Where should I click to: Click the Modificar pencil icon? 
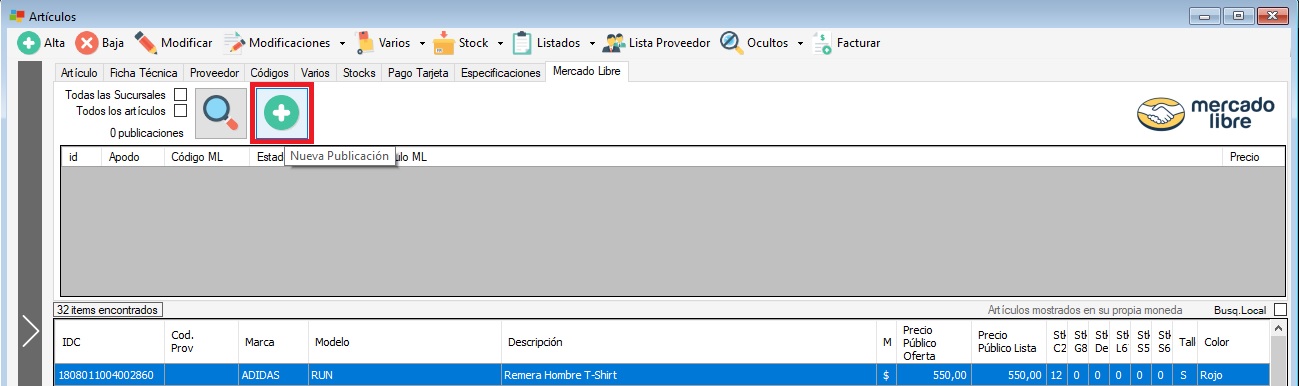[x=146, y=43]
